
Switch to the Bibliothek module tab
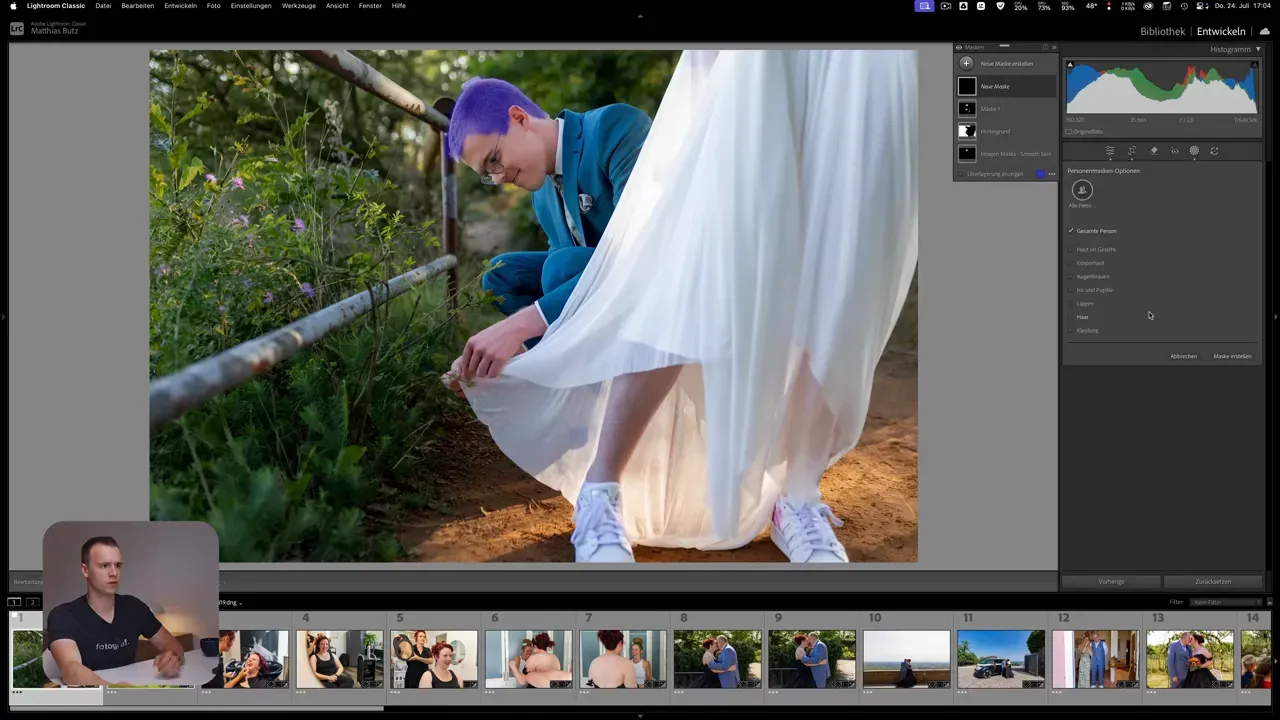[1162, 31]
